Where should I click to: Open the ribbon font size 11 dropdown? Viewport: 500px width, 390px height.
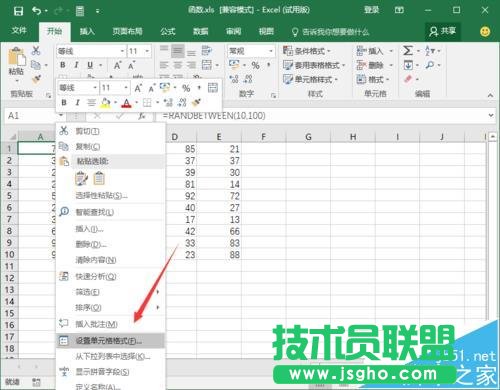(147, 51)
